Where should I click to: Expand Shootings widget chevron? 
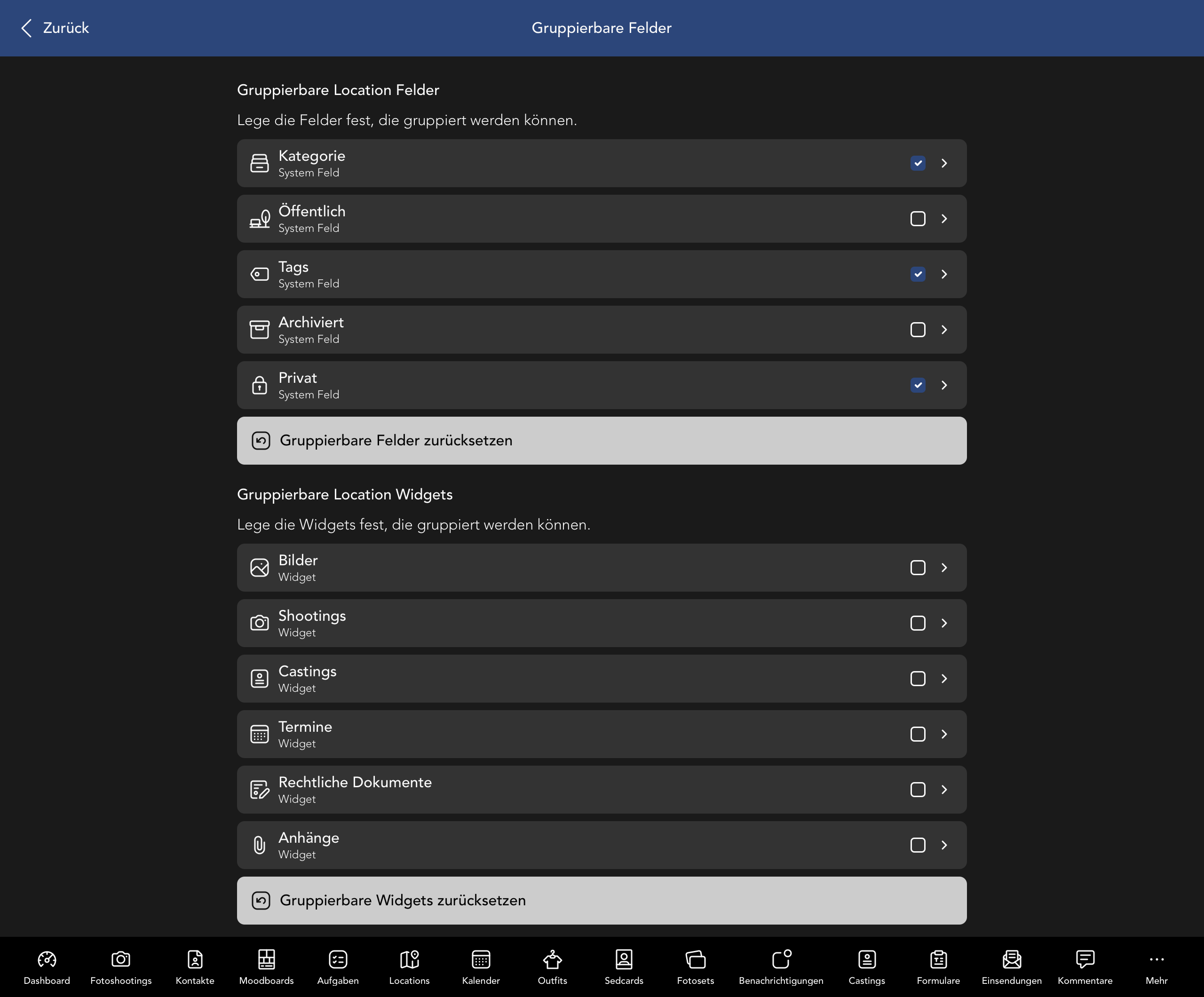[x=944, y=623]
